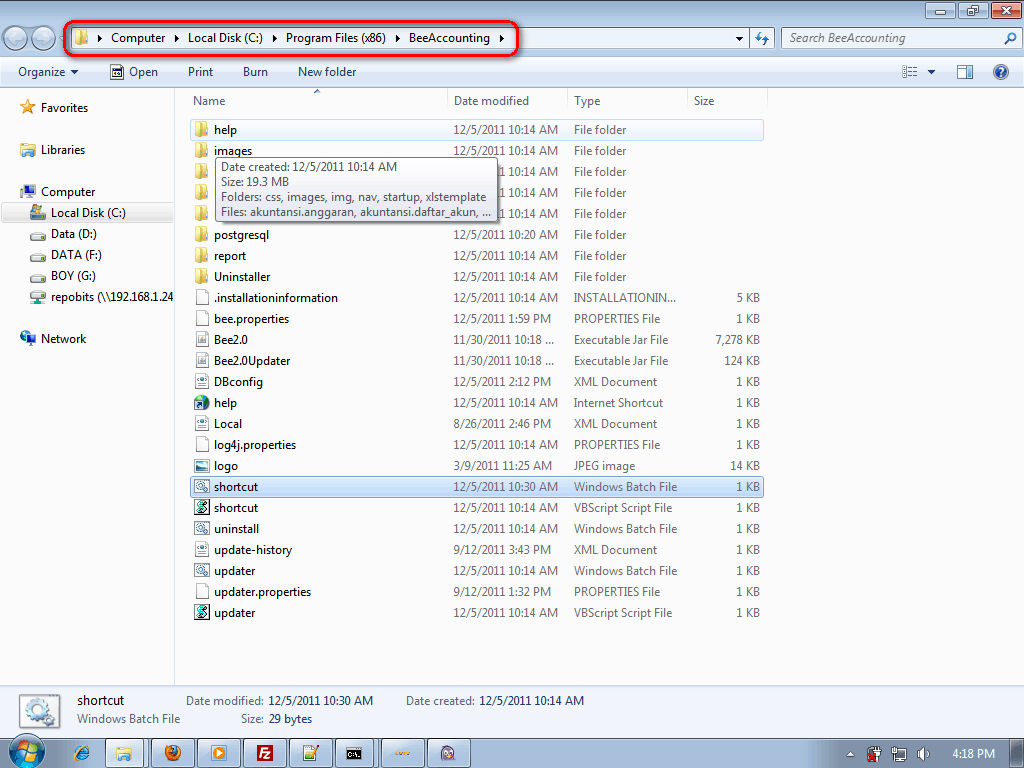Select Local Disk (C:) in navigation pane
Viewport: 1024px width, 768px height.
point(88,213)
